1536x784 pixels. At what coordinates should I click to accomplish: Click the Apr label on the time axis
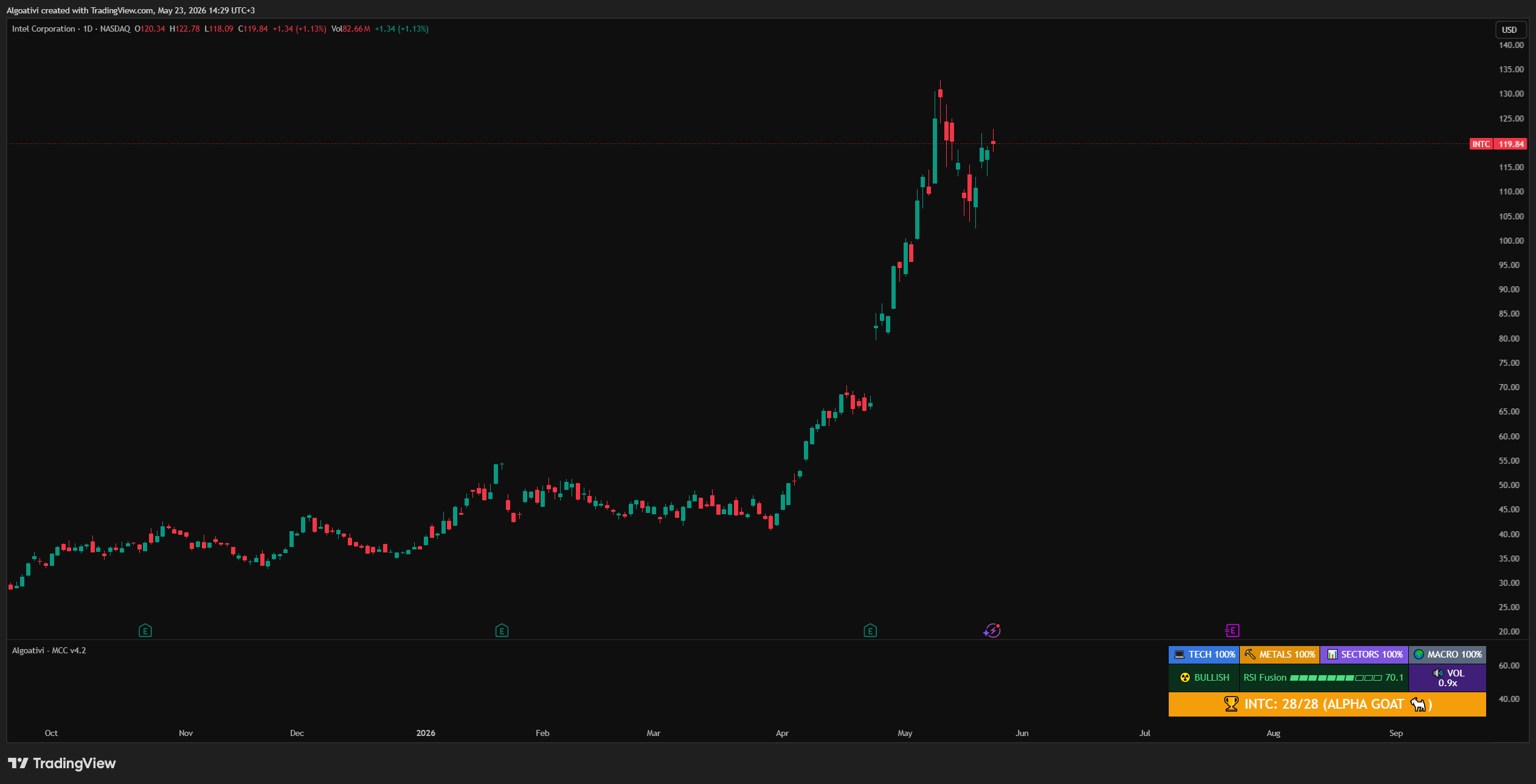(782, 733)
